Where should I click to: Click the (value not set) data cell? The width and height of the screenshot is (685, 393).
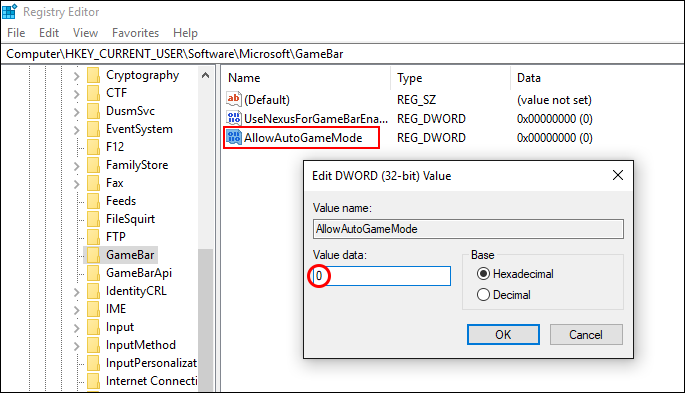coord(554,100)
